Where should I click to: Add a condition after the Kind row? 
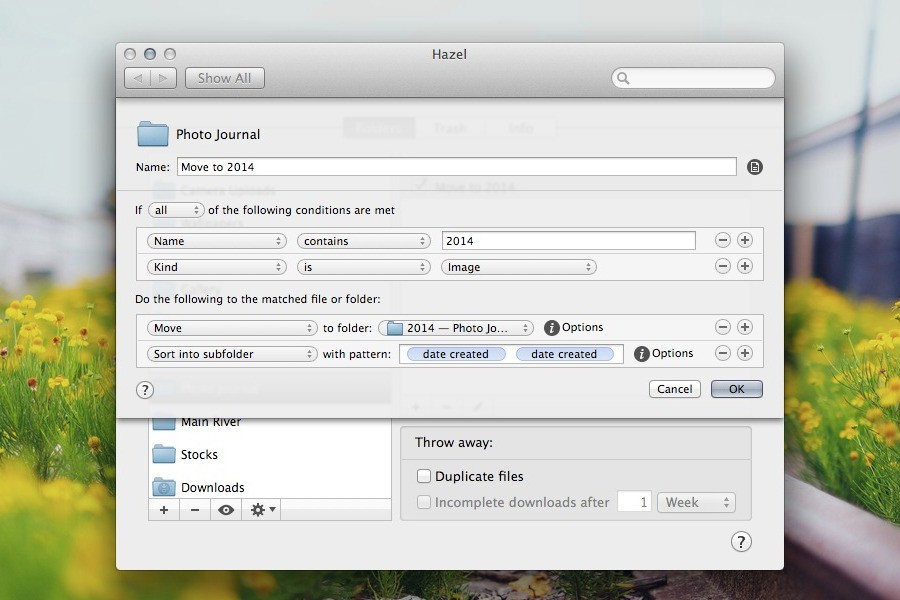coord(745,266)
